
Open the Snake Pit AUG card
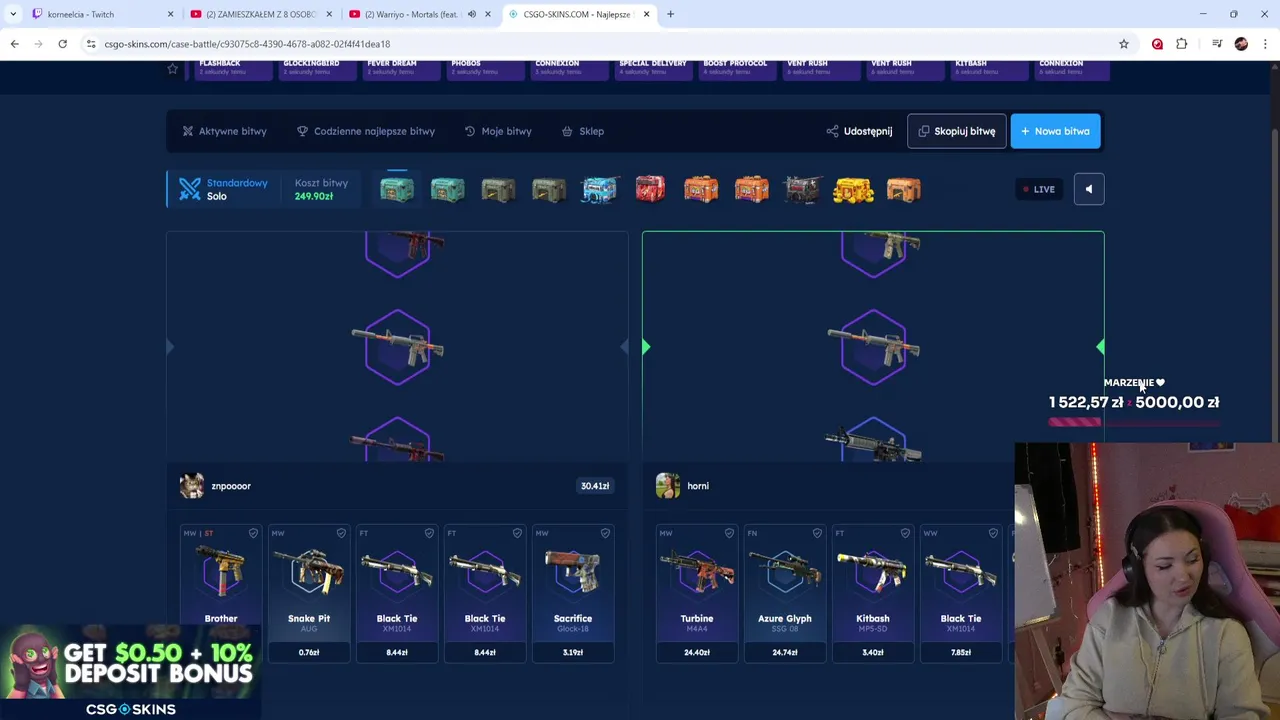point(309,592)
